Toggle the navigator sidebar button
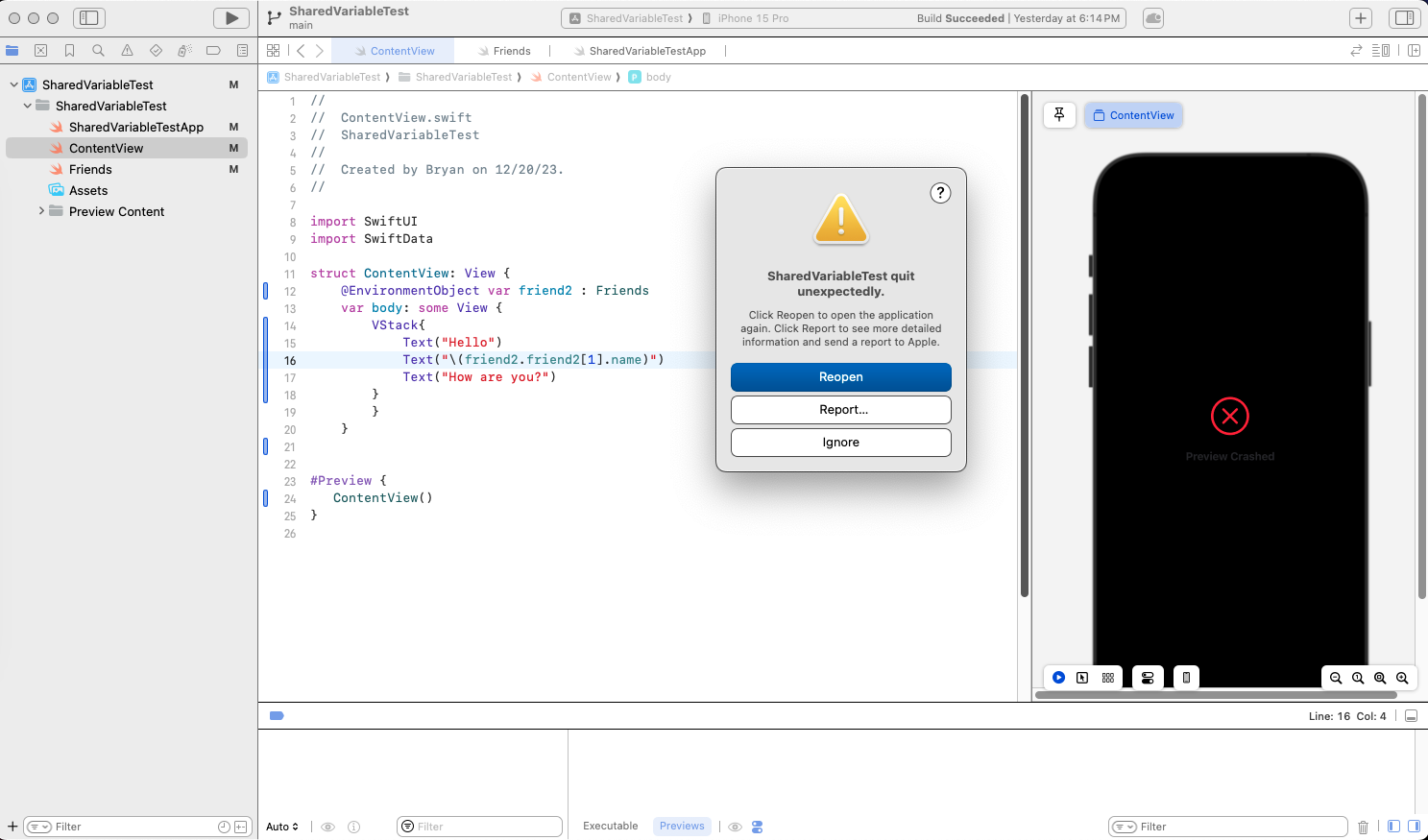 [x=89, y=18]
